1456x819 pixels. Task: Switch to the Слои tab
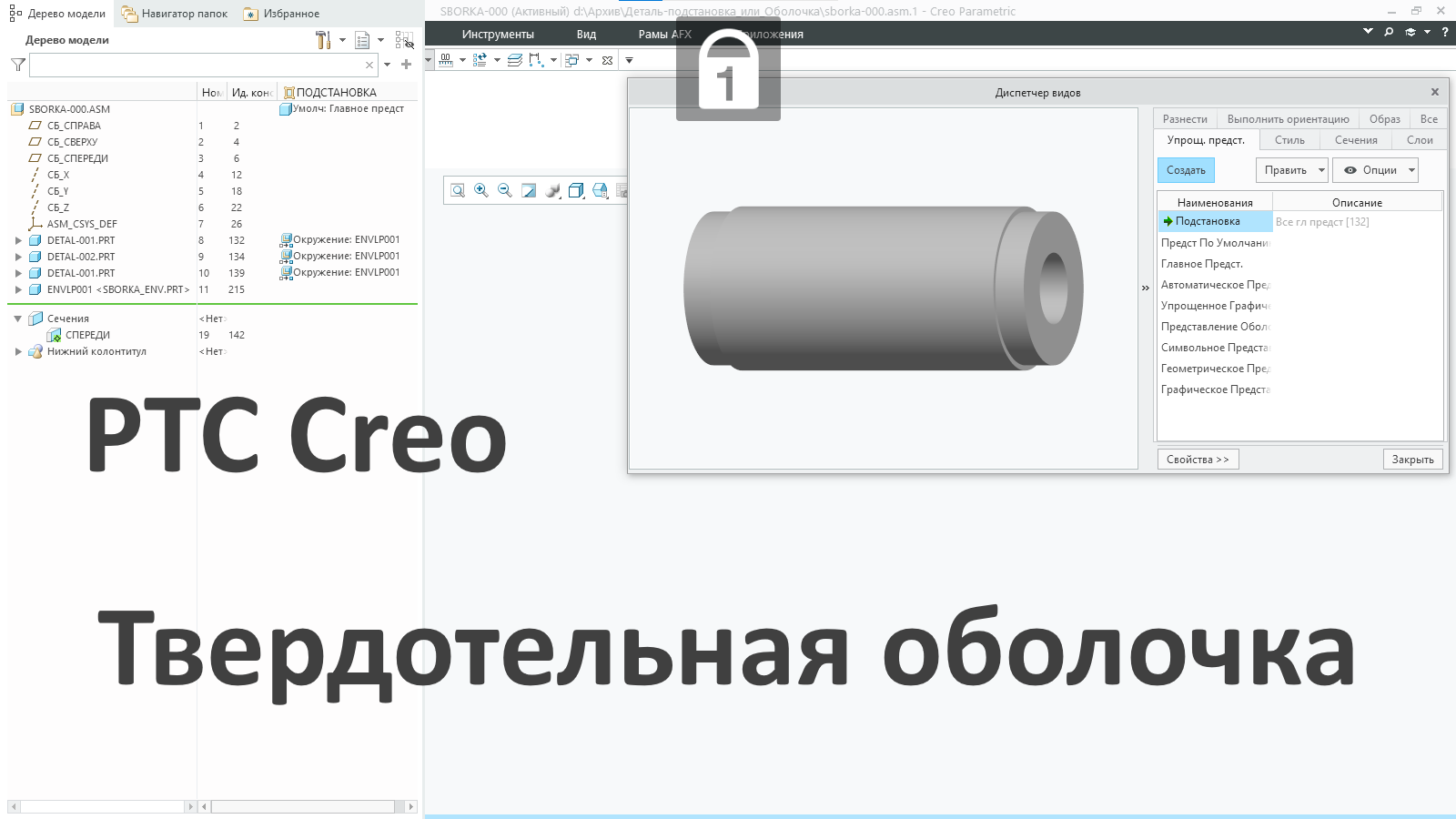[x=1419, y=139]
